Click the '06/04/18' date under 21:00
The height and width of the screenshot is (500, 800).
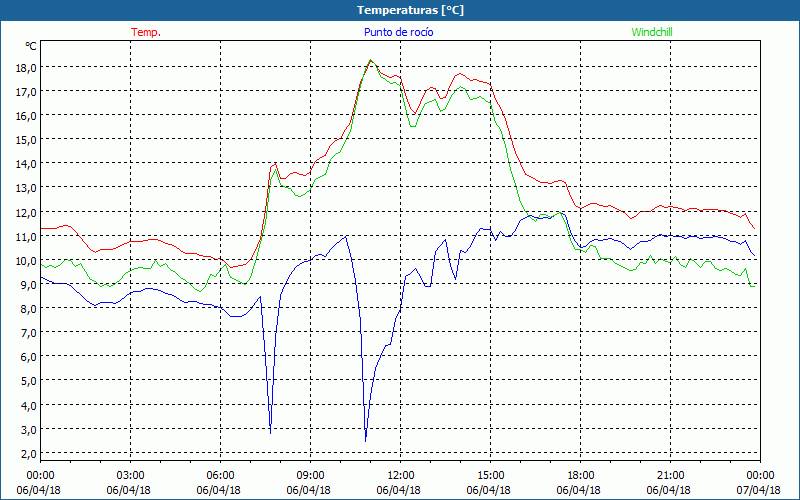[x=669, y=490]
